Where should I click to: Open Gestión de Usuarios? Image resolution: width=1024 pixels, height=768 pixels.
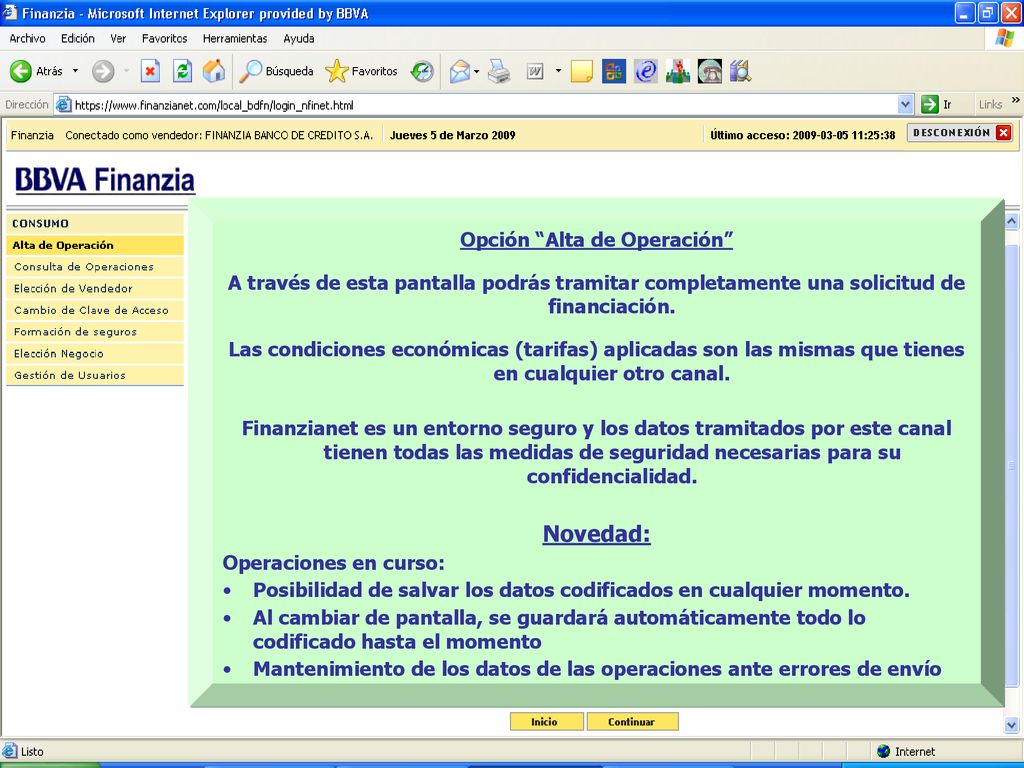pos(95,375)
